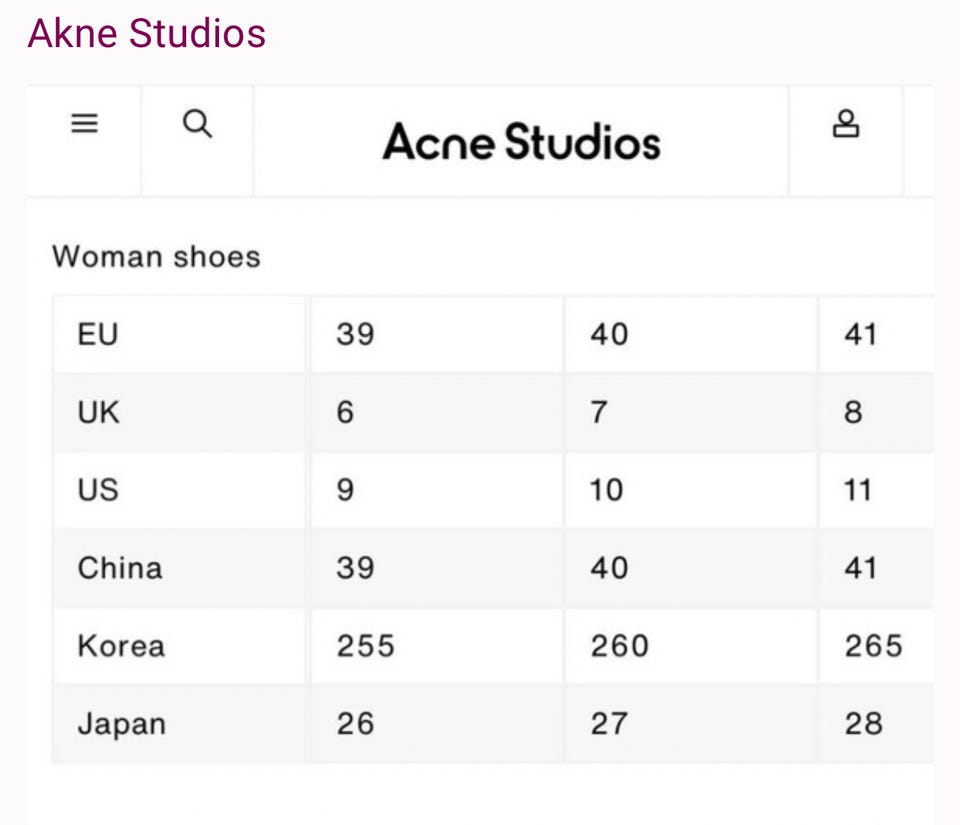Viewport: 960px width, 825px height.
Task: Click the Akne Studios heading link
Action: 146,33
